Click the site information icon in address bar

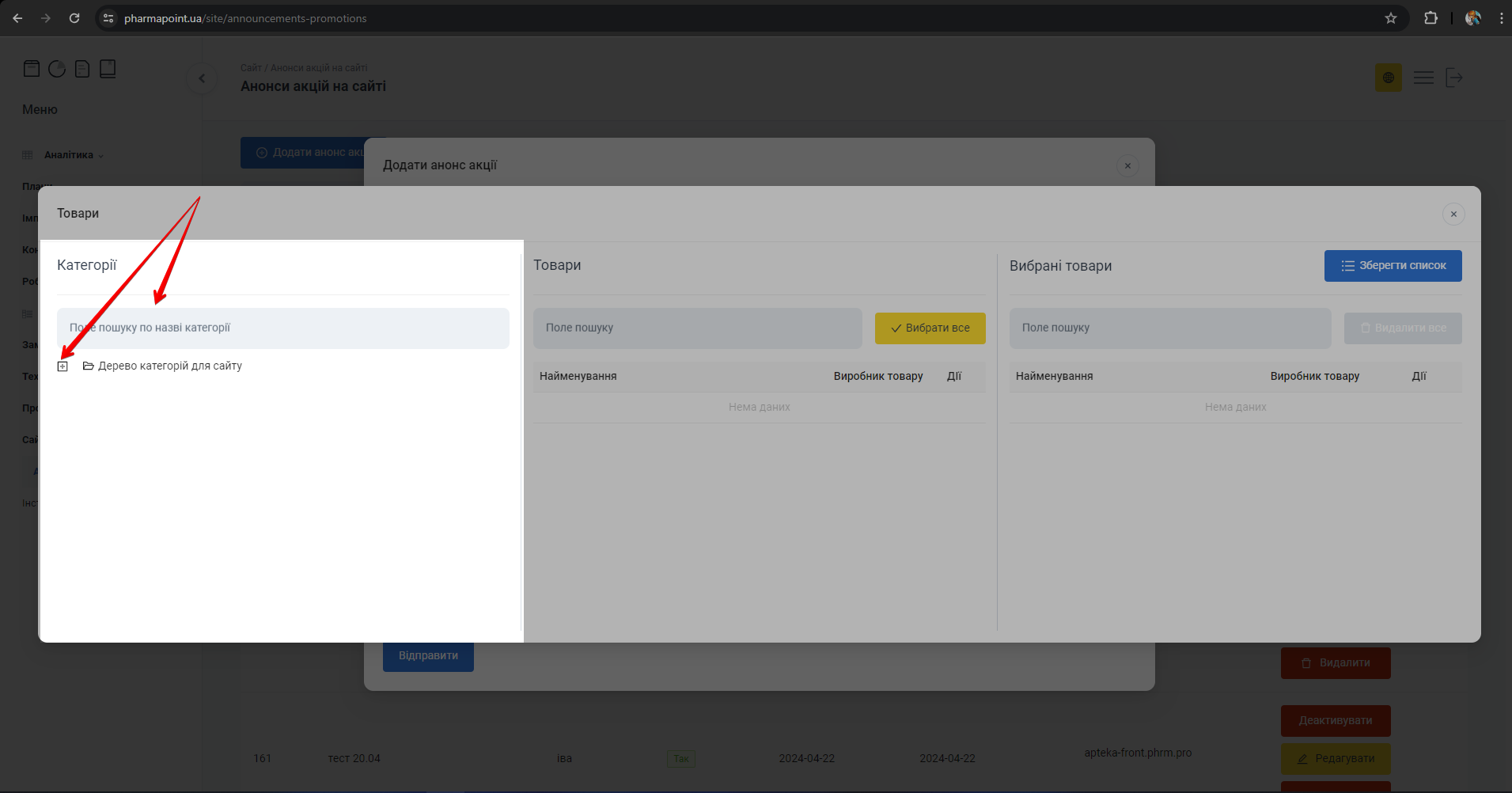point(108,18)
